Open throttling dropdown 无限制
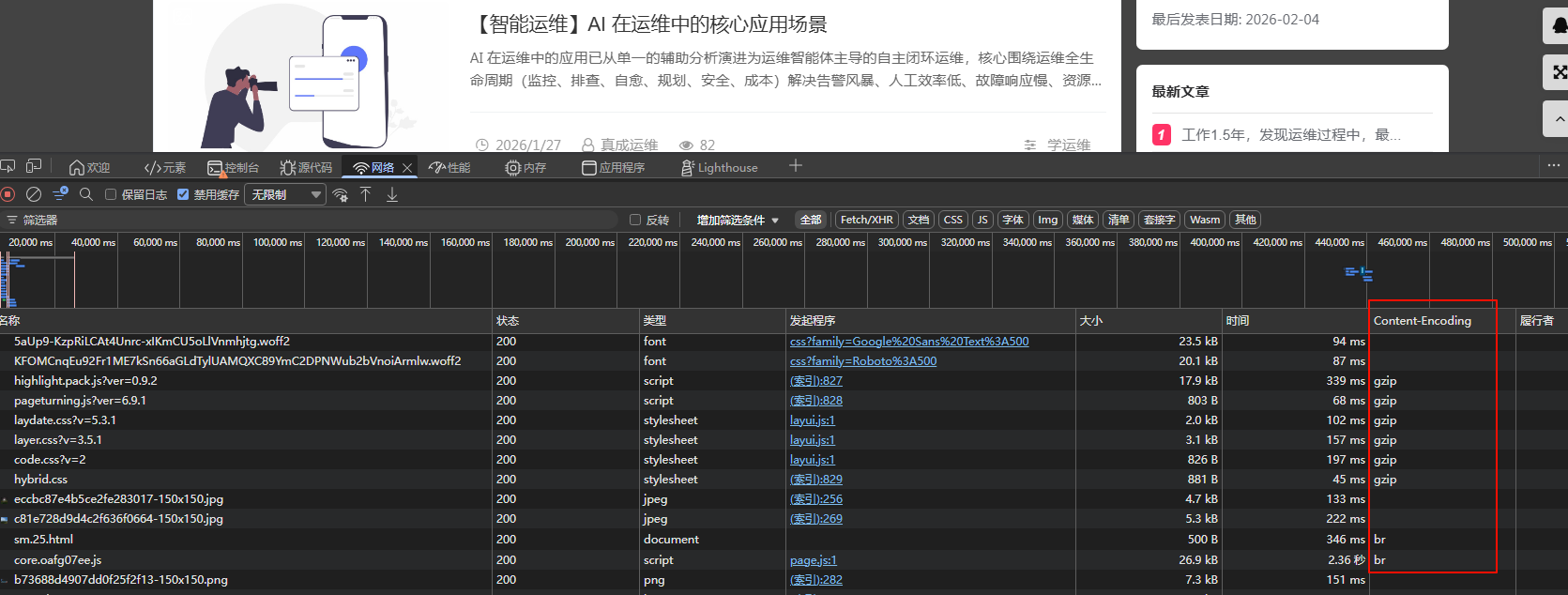 [284, 194]
